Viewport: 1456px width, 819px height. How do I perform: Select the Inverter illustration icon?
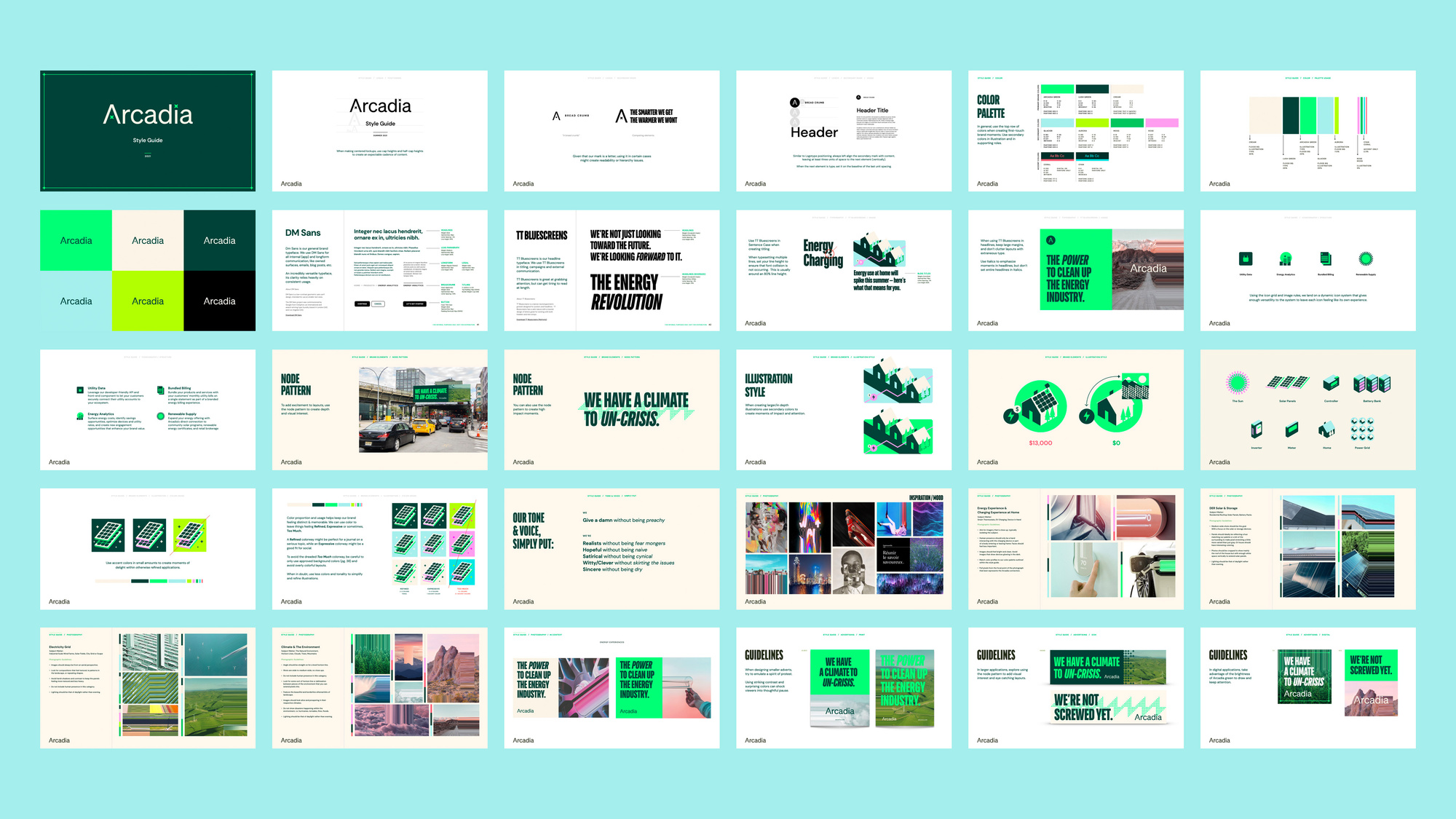click(x=1257, y=430)
